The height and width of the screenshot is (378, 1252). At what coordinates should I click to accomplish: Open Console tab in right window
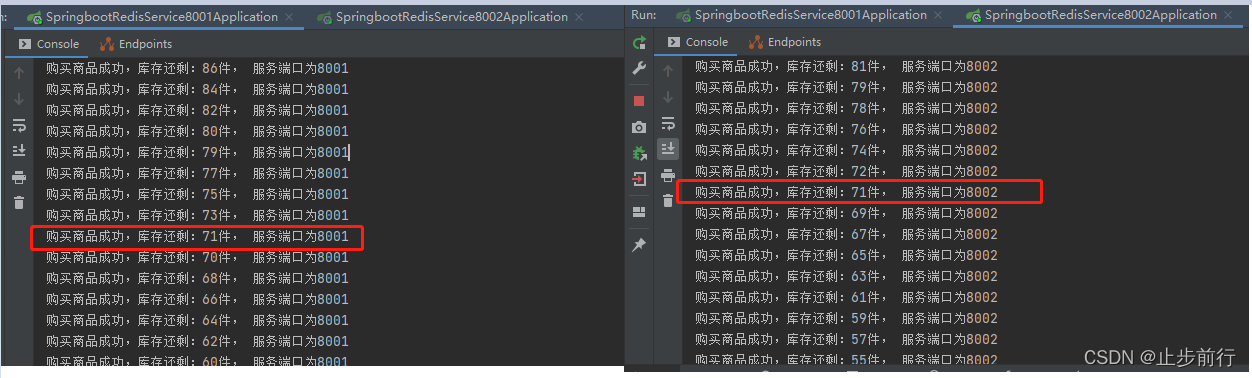click(698, 42)
